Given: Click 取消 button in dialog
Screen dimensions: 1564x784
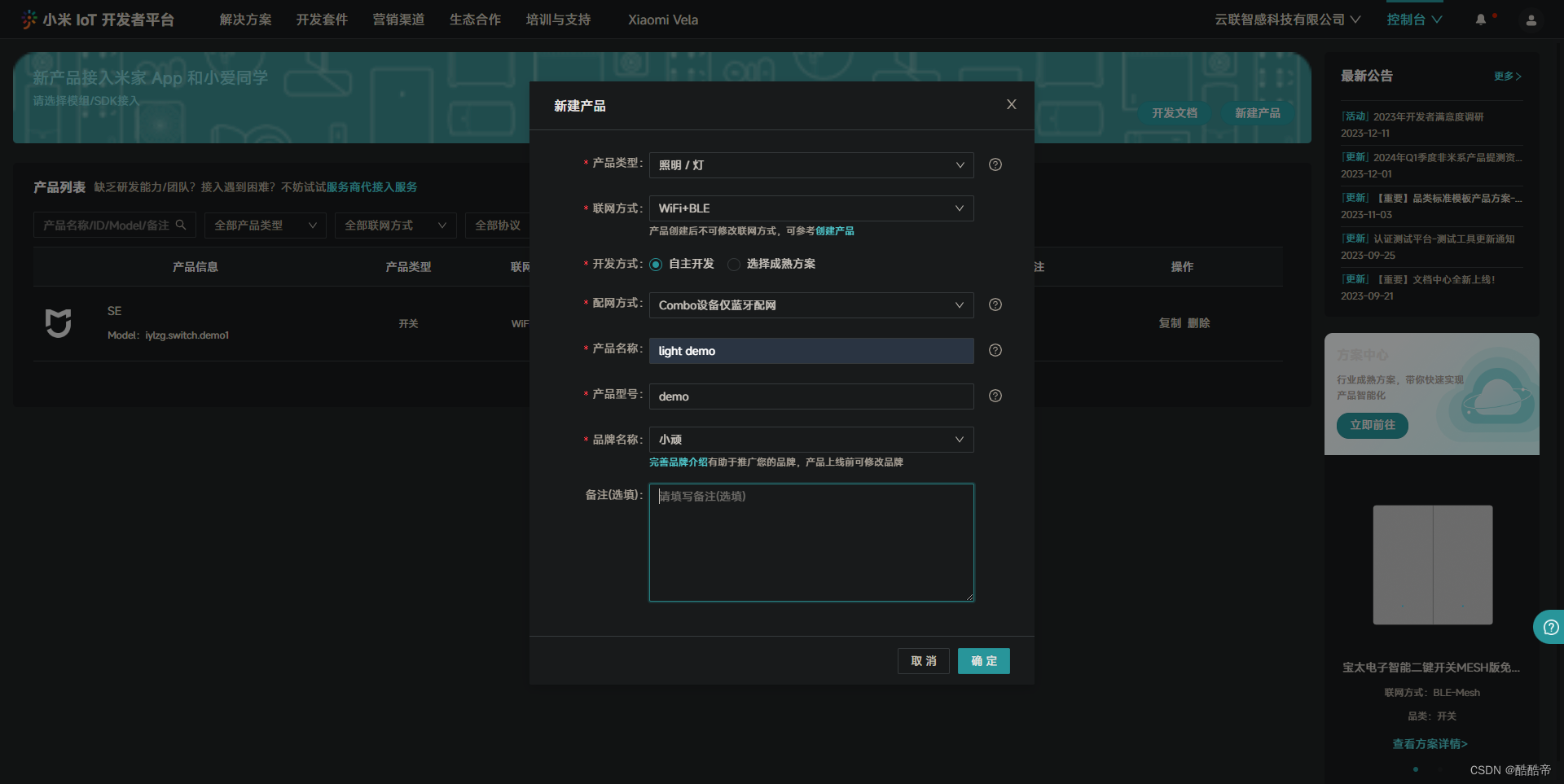Looking at the screenshot, I should pyautogui.click(x=924, y=661).
